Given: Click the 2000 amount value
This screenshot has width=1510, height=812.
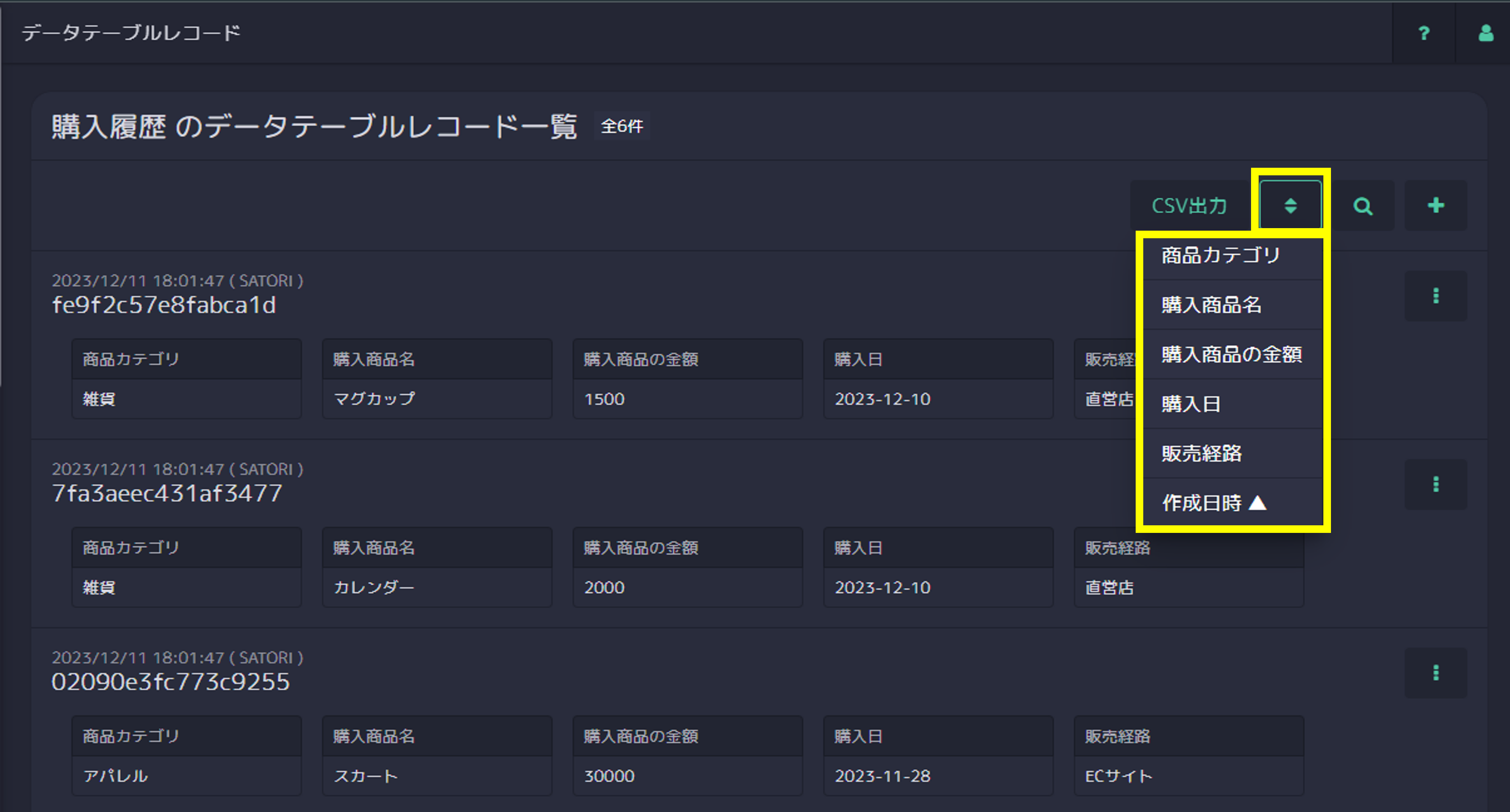Looking at the screenshot, I should click(x=604, y=587).
